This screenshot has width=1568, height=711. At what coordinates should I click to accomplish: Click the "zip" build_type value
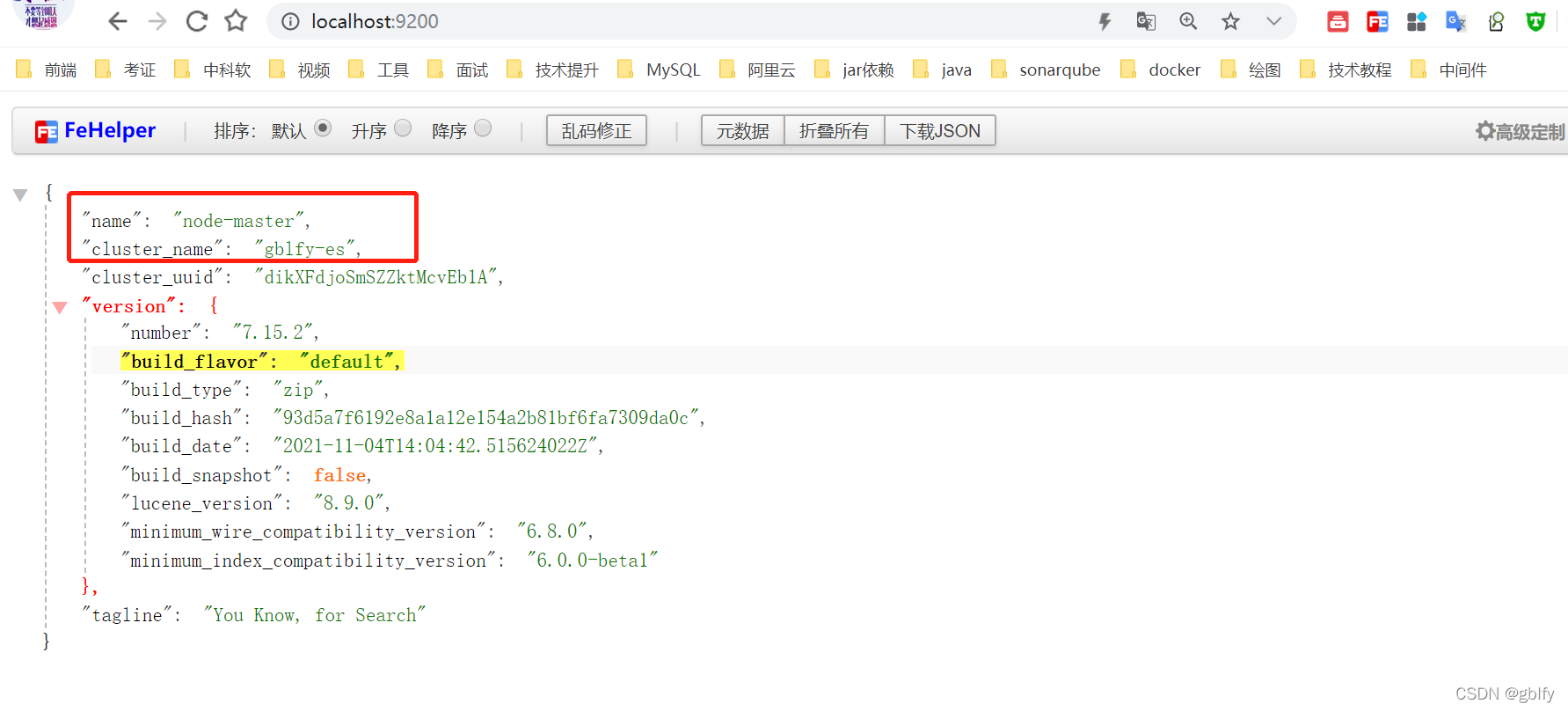point(298,390)
